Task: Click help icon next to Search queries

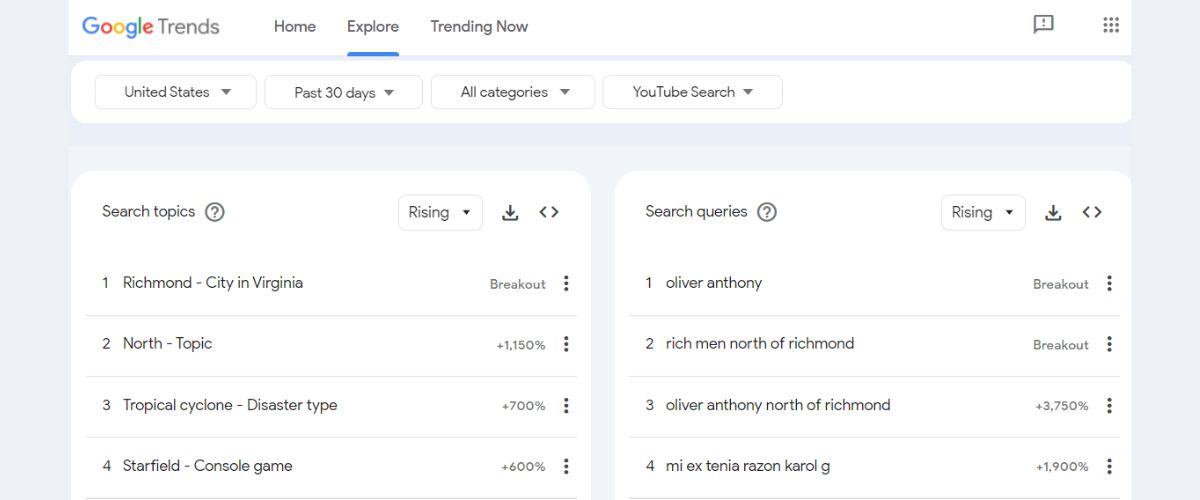Action: [x=767, y=212]
